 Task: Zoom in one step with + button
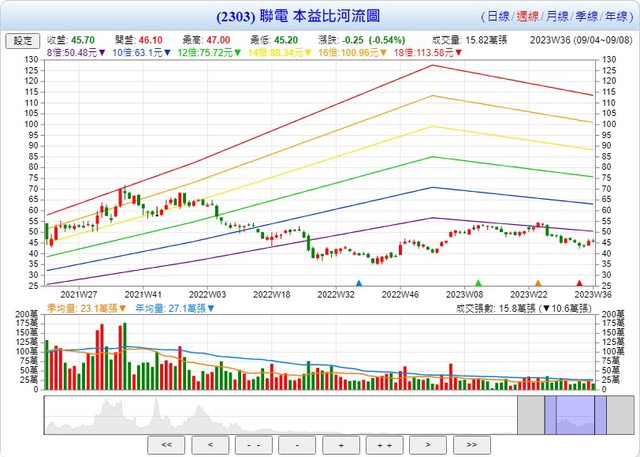point(340,442)
